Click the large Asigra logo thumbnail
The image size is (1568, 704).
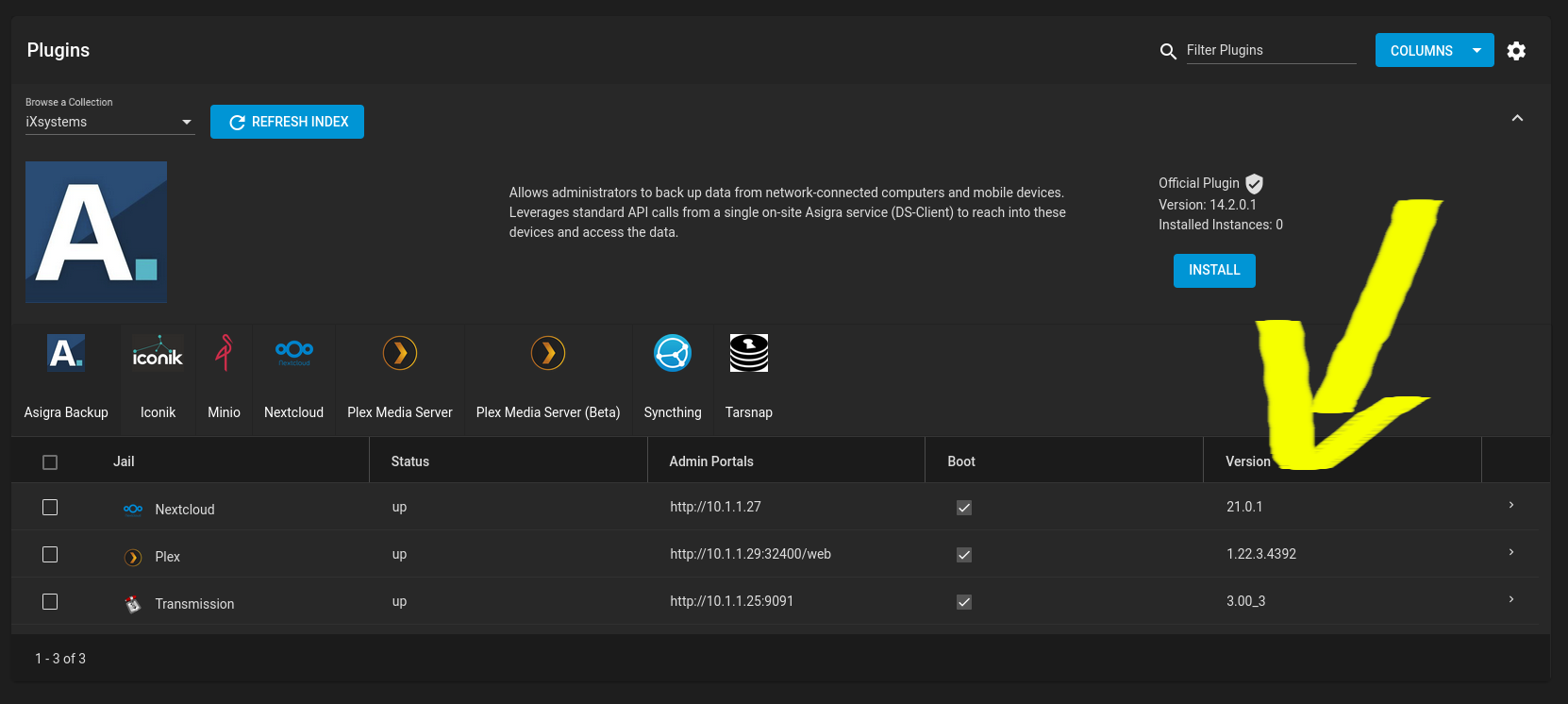tap(96, 232)
